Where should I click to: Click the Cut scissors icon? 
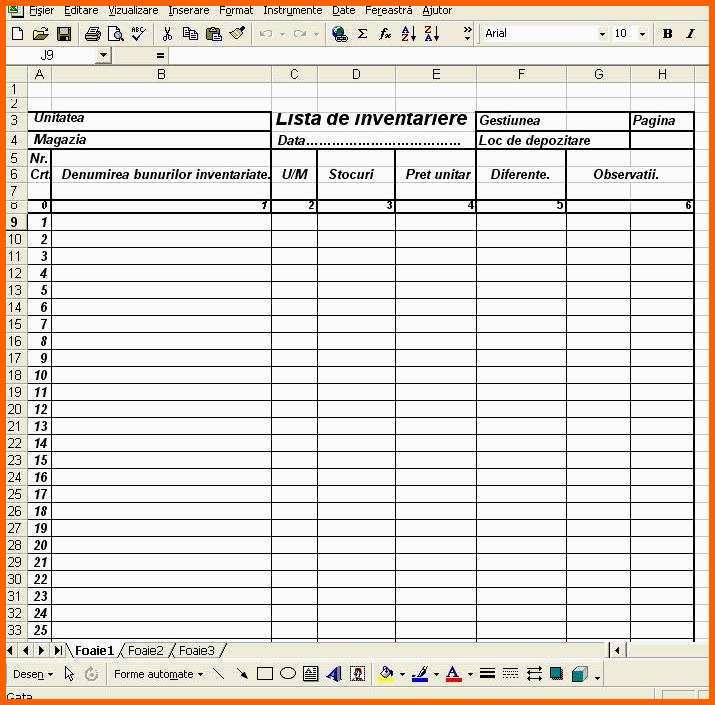click(167, 33)
